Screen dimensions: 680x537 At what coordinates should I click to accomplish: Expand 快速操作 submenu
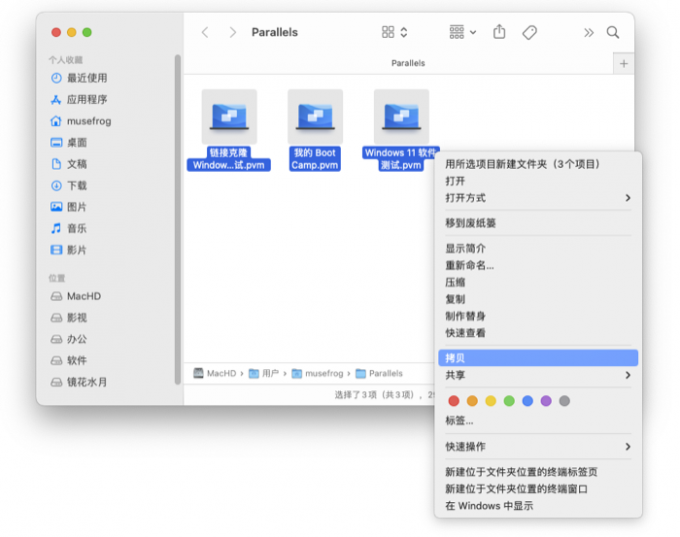(538, 447)
